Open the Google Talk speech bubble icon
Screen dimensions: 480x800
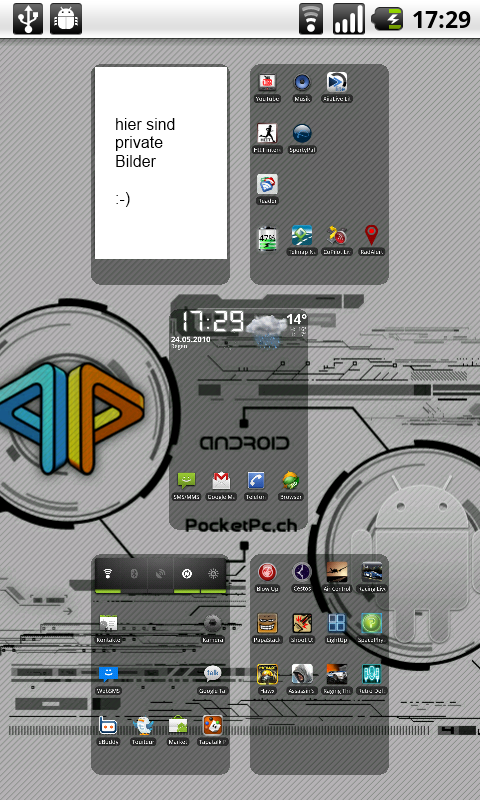[x=212, y=674]
